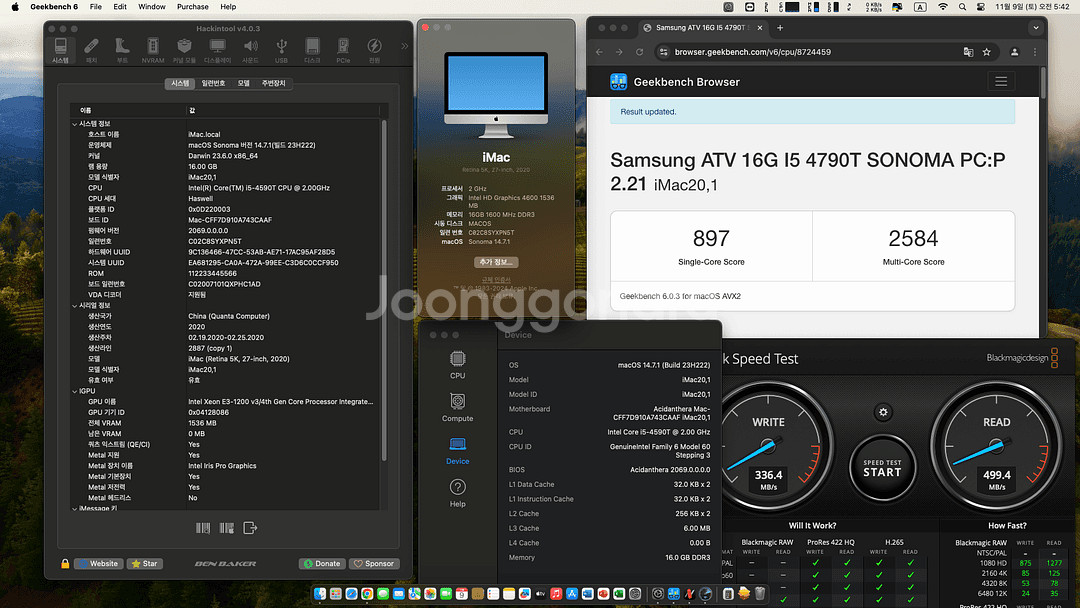Viewport: 1080px width, 608px height.
Task: Open the Help menu in menu bar
Action: [x=228, y=7]
